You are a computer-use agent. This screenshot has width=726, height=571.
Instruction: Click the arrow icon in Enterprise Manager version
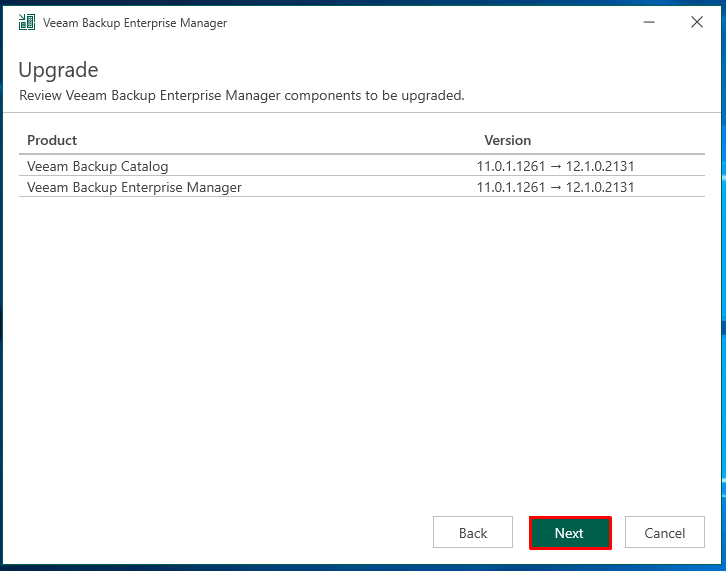pyautogui.click(x=556, y=188)
